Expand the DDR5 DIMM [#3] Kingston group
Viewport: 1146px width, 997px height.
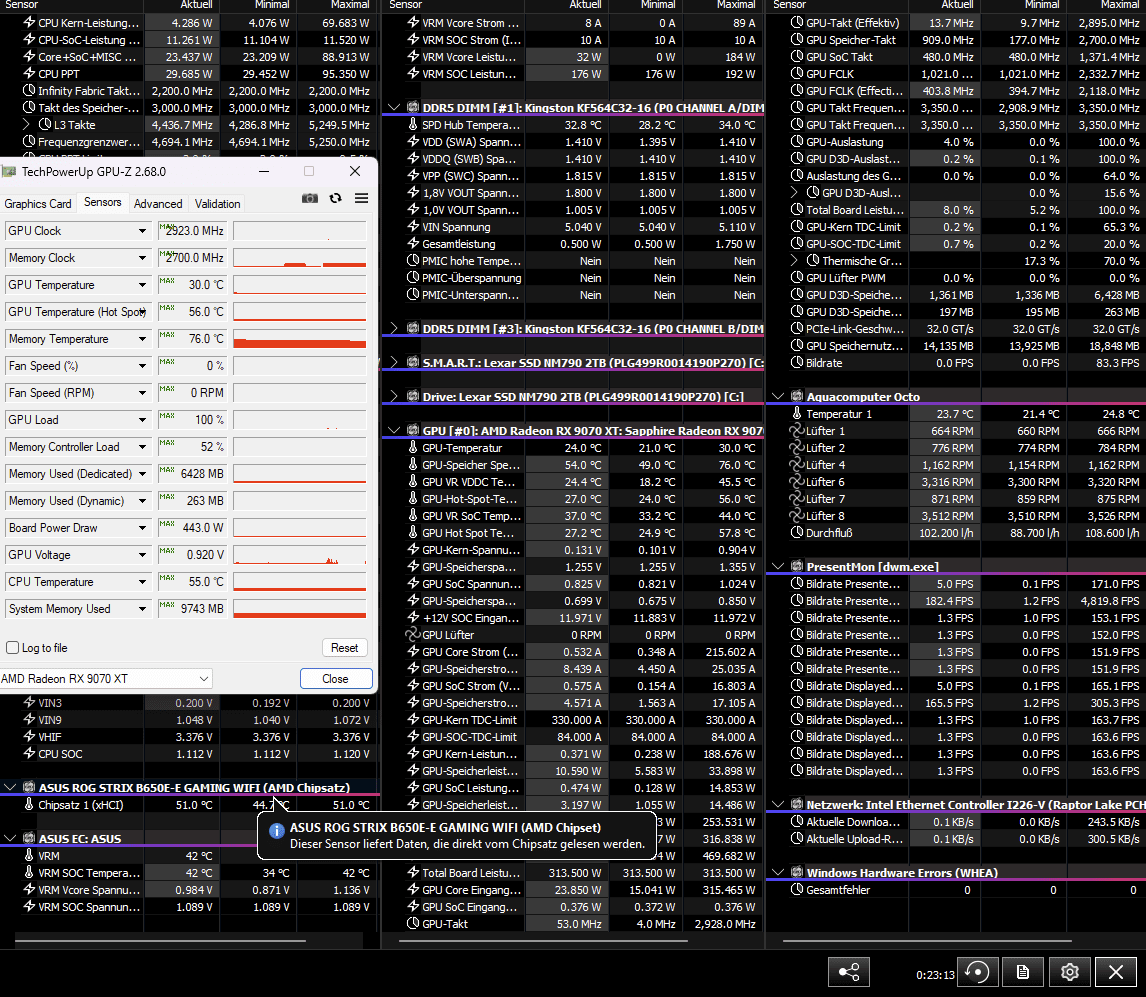click(x=394, y=328)
